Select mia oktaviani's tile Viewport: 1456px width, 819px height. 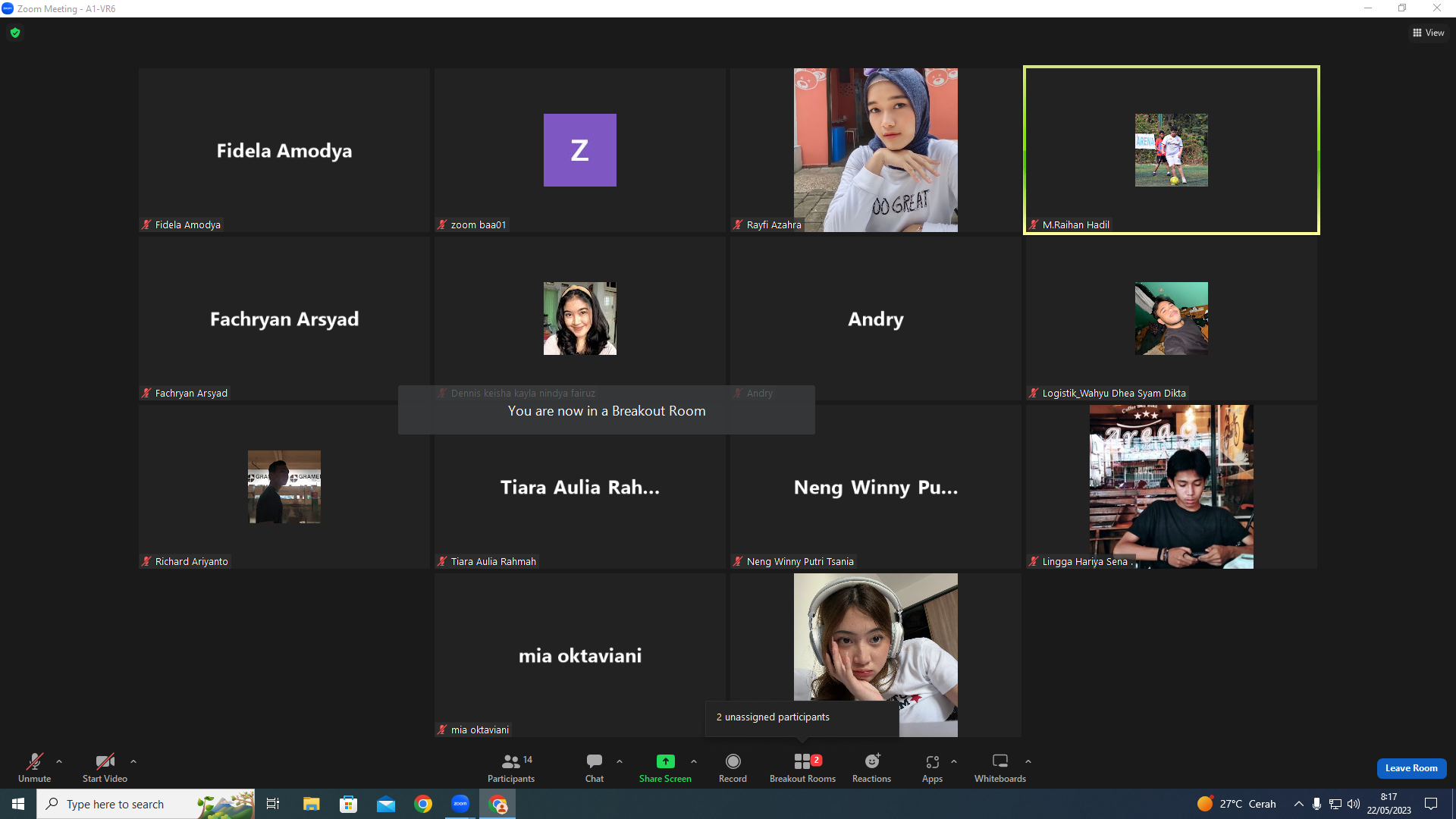click(580, 655)
